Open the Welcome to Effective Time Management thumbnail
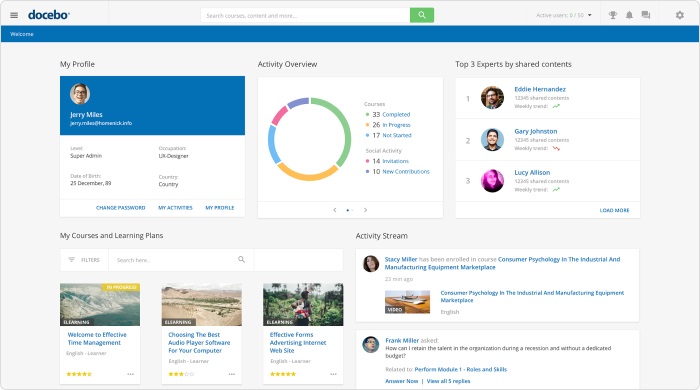 [100, 304]
